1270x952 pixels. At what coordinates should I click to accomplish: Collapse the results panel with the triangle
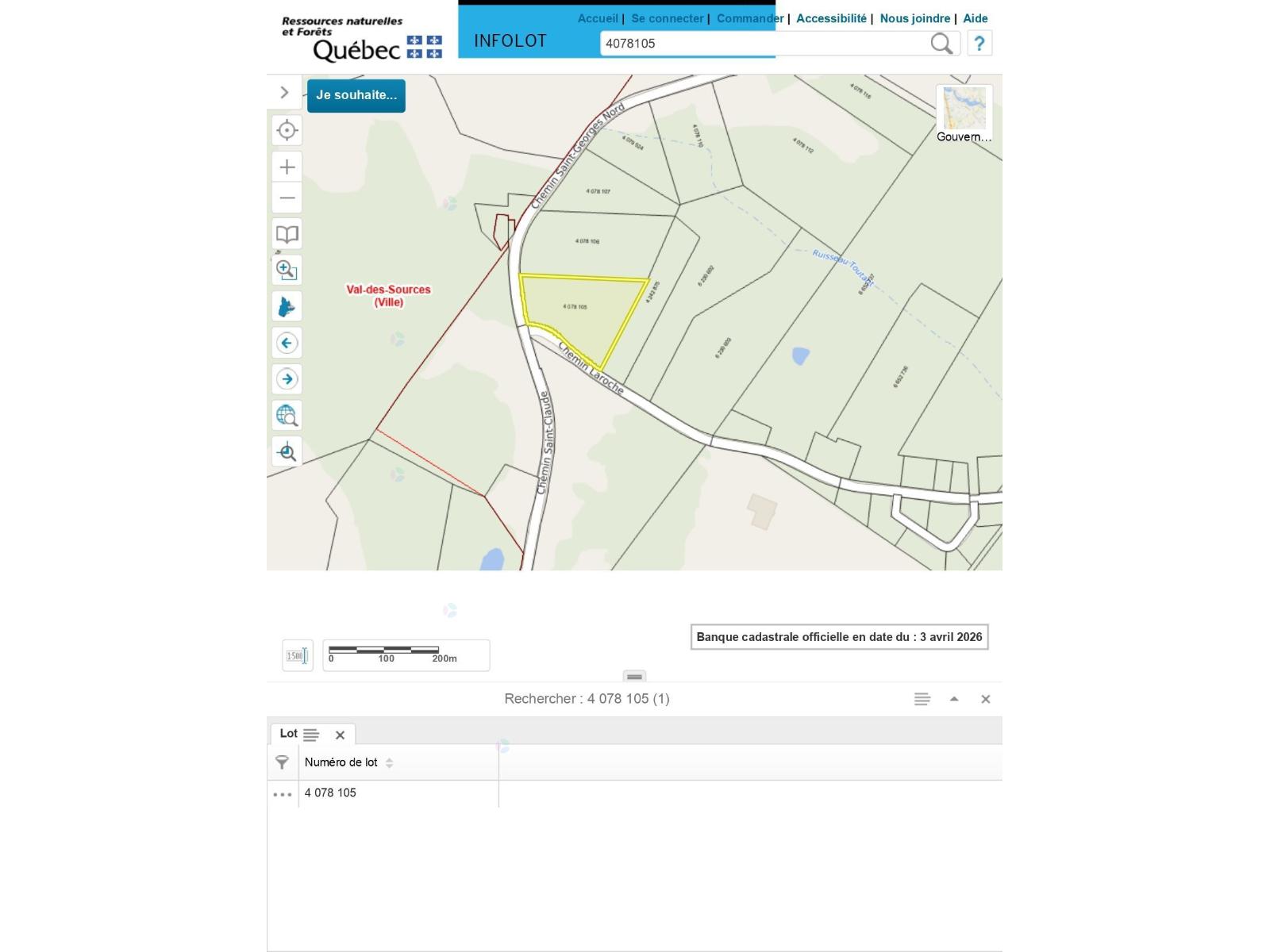[954, 699]
